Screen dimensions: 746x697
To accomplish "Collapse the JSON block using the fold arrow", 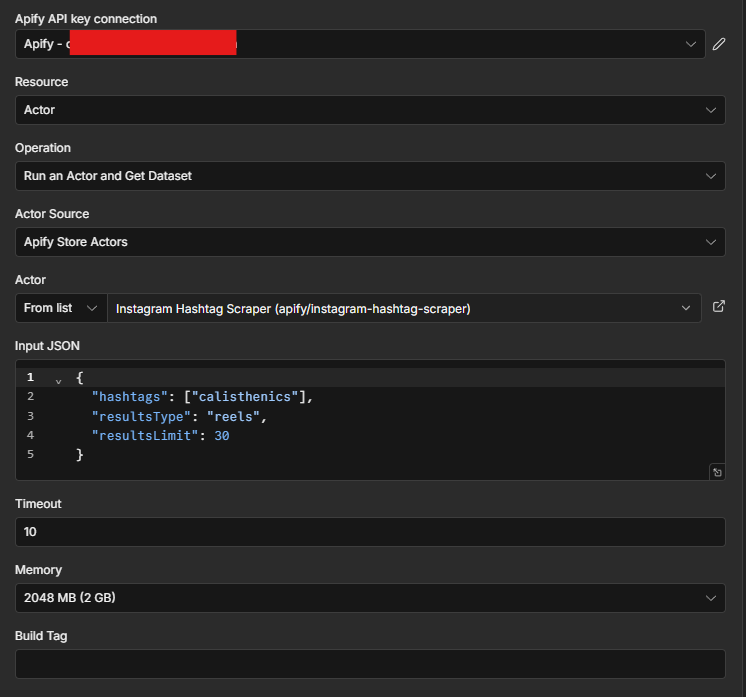I will click(58, 379).
